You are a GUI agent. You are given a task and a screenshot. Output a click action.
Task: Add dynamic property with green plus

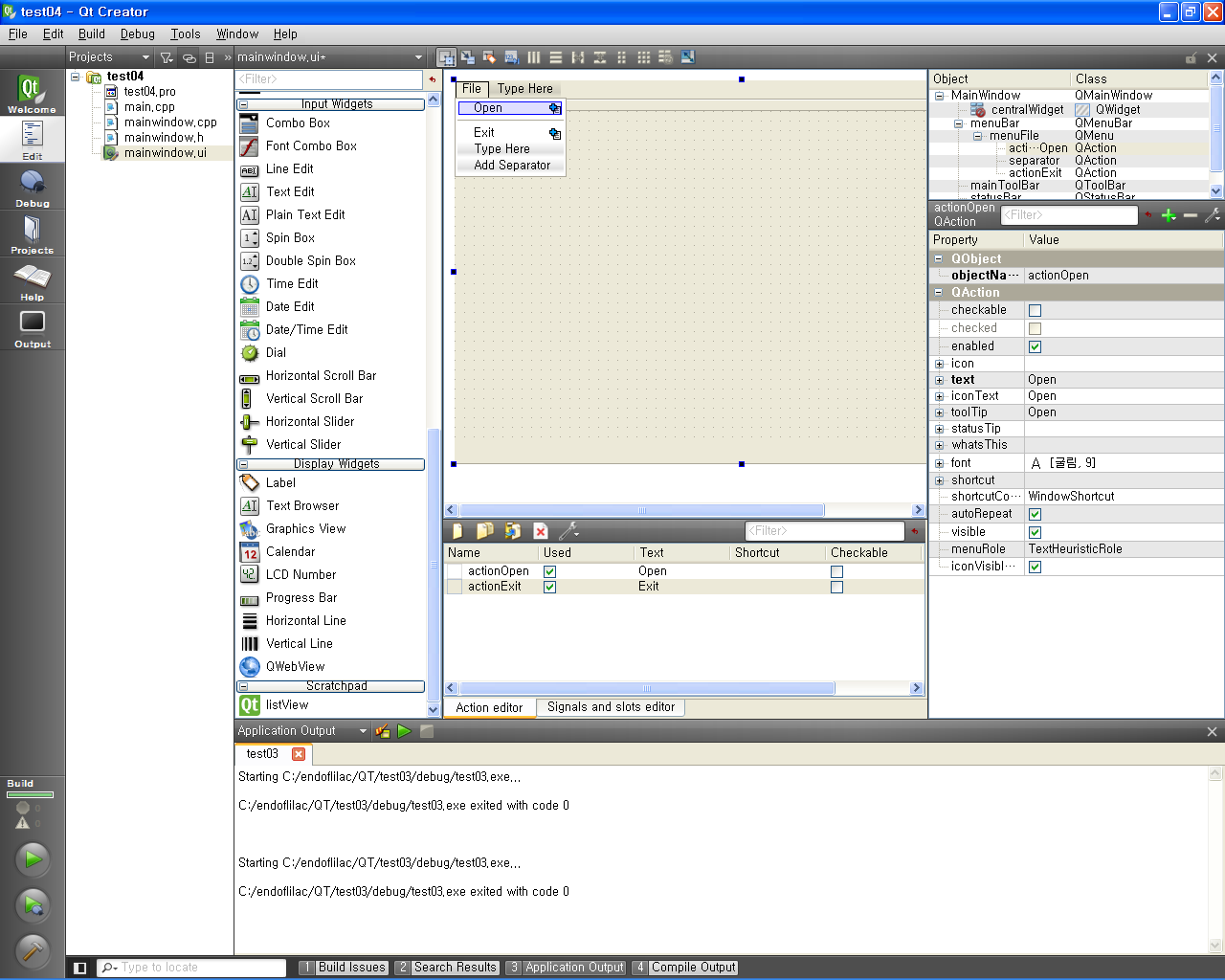click(1169, 215)
